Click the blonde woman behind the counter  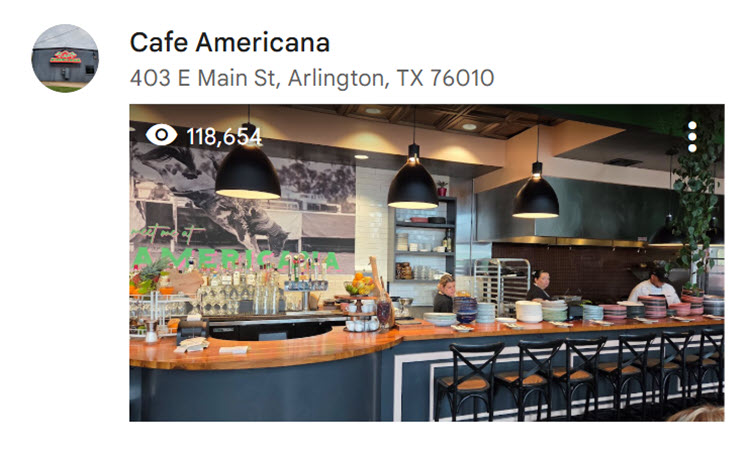click(x=444, y=293)
